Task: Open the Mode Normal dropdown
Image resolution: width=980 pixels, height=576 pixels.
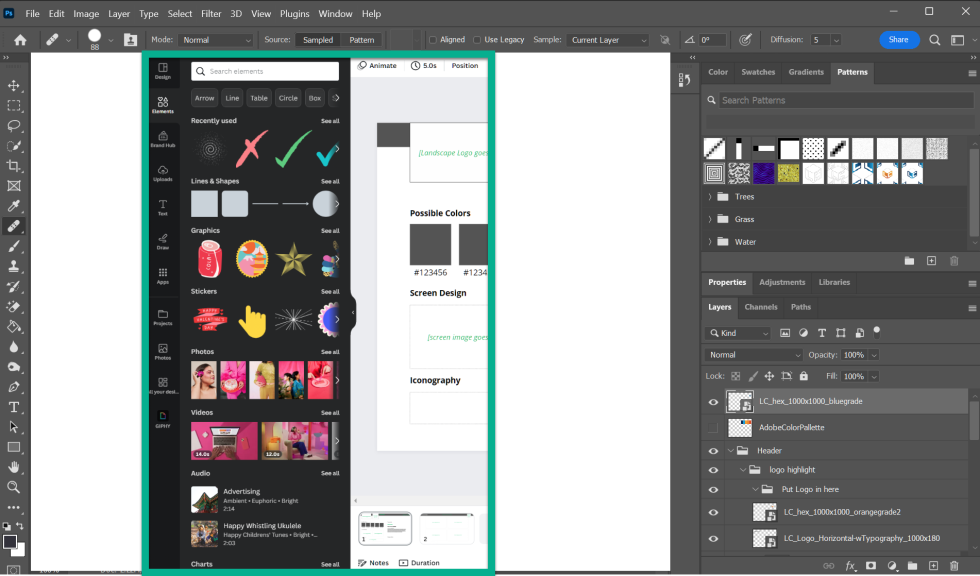Action: coord(216,40)
